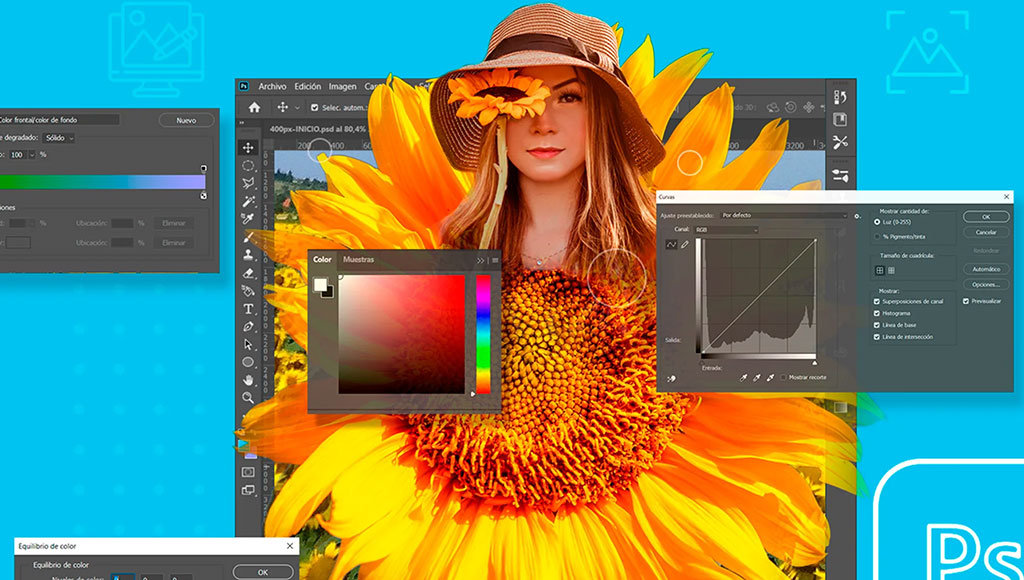This screenshot has width=1024, height=580.
Task: Toggle the Selec. autom. checkbox
Action: (x=315, y=107)
